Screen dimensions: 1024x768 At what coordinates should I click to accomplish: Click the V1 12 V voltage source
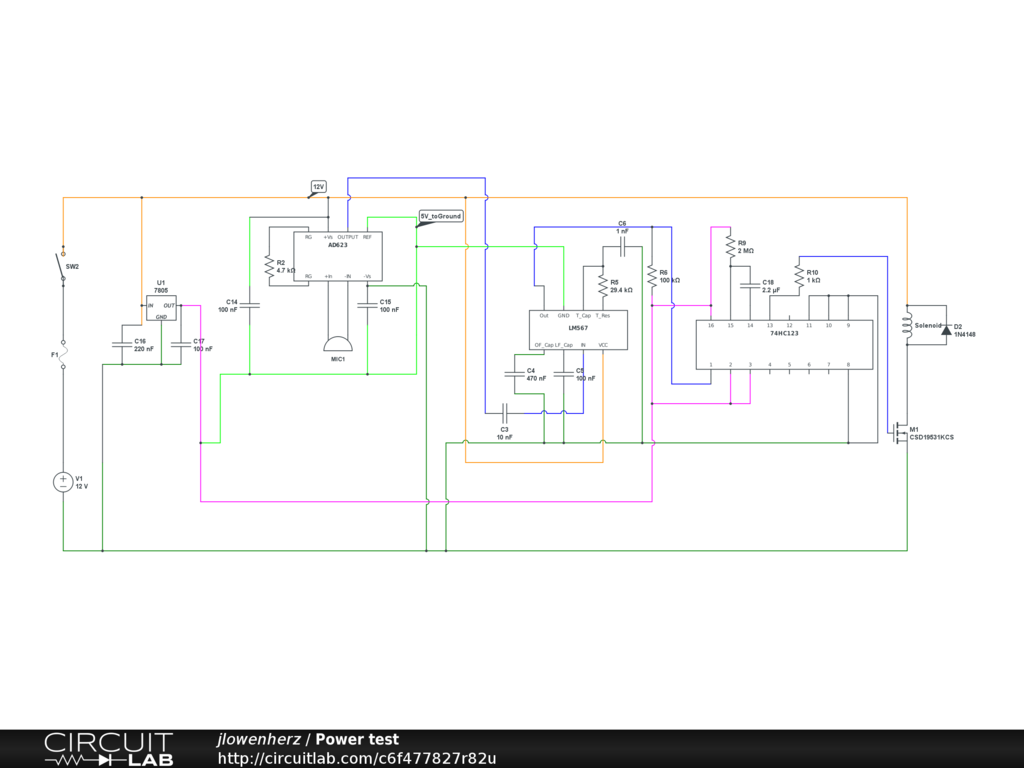(63, 482)
